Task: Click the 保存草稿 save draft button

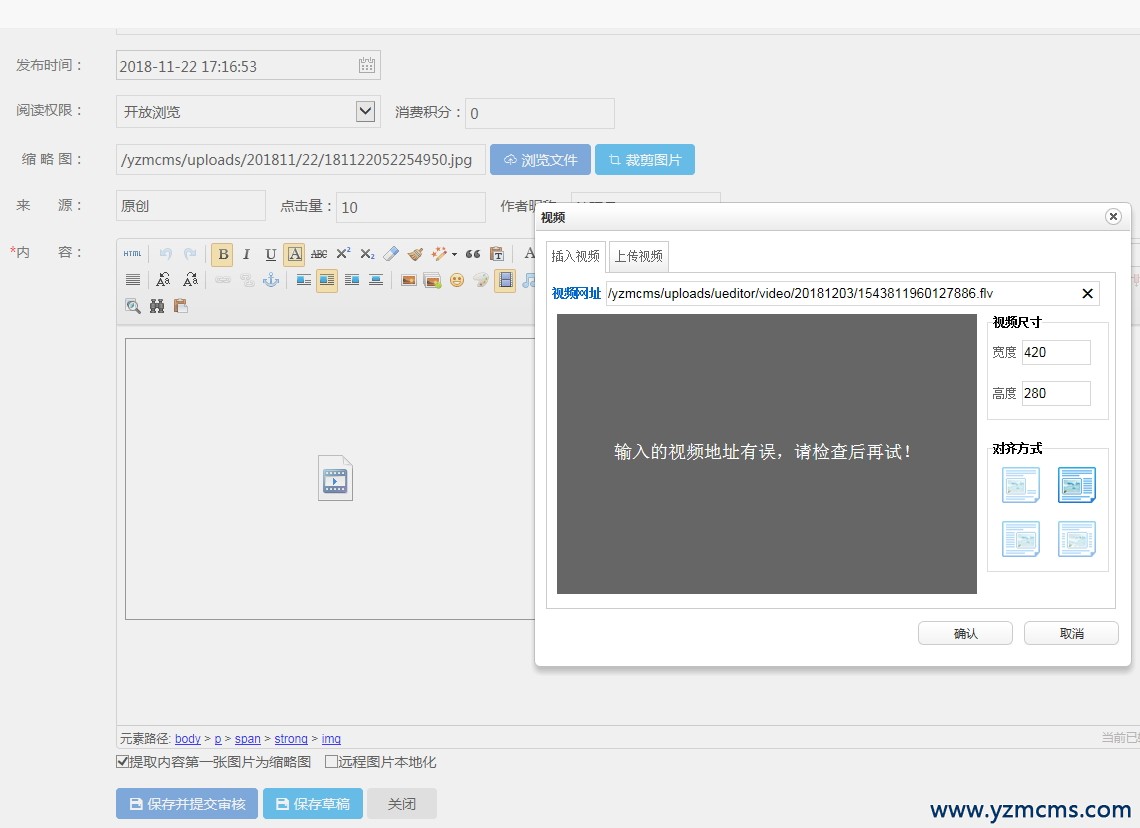Action: point(313,803)
